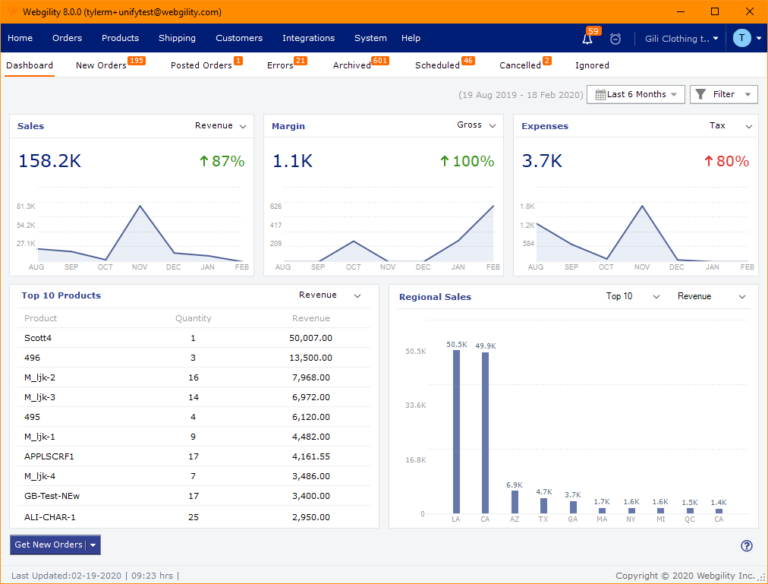Viewport: 768px width, 584px height.
Task: Open the Help menu
Action: [x=411, y=38]
